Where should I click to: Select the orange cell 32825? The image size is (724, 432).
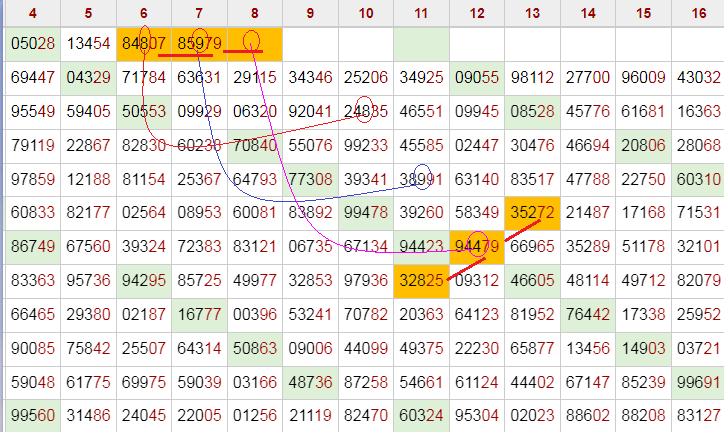[421, 280]
